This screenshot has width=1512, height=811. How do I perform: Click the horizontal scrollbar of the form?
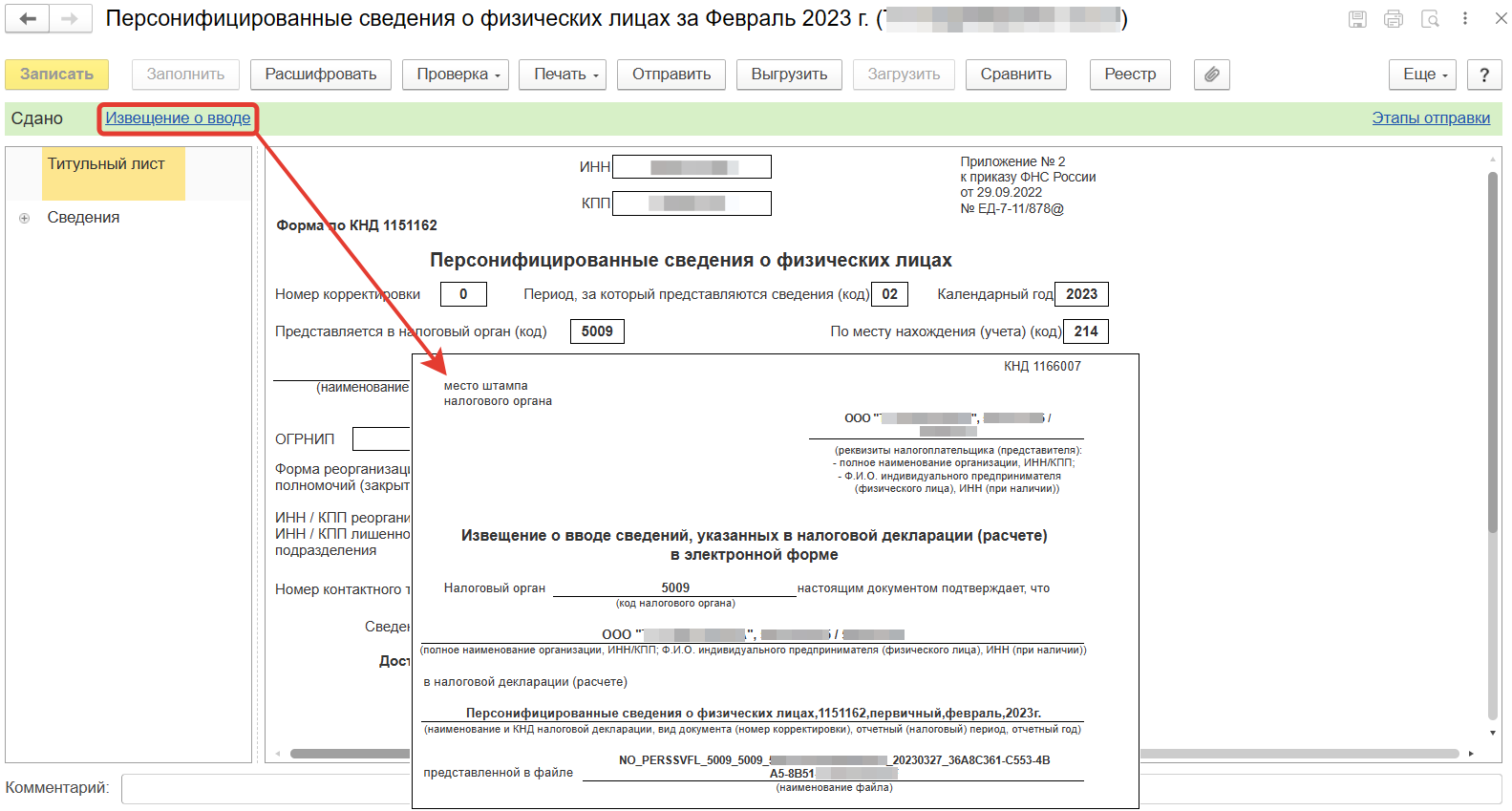coord(874,754)
